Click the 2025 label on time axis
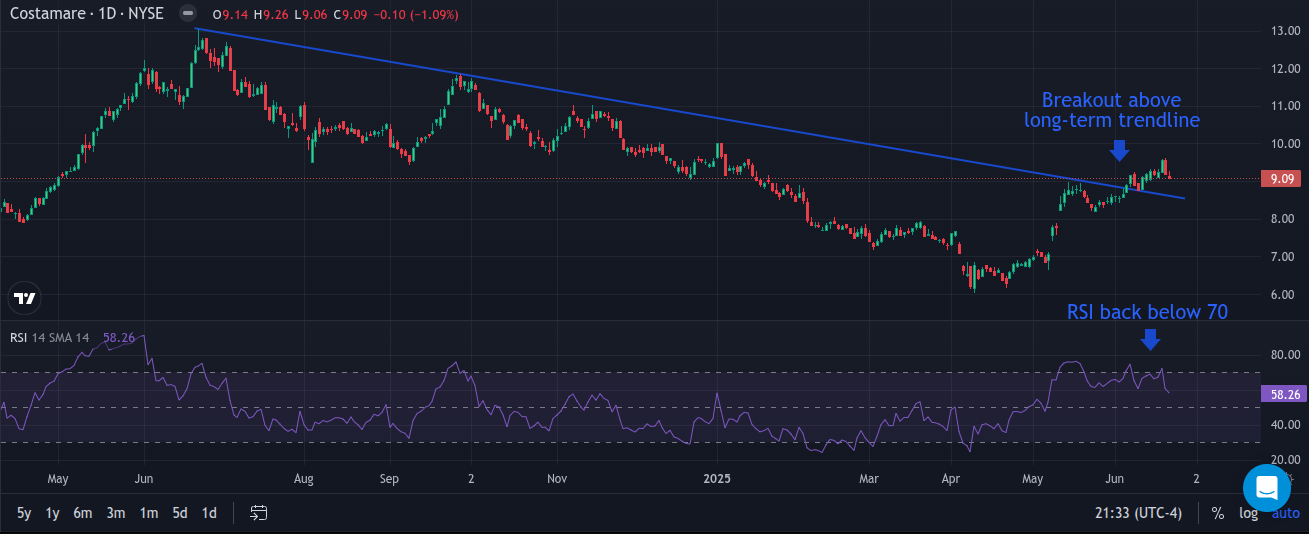1309x534 pixels. coord(717,479)
